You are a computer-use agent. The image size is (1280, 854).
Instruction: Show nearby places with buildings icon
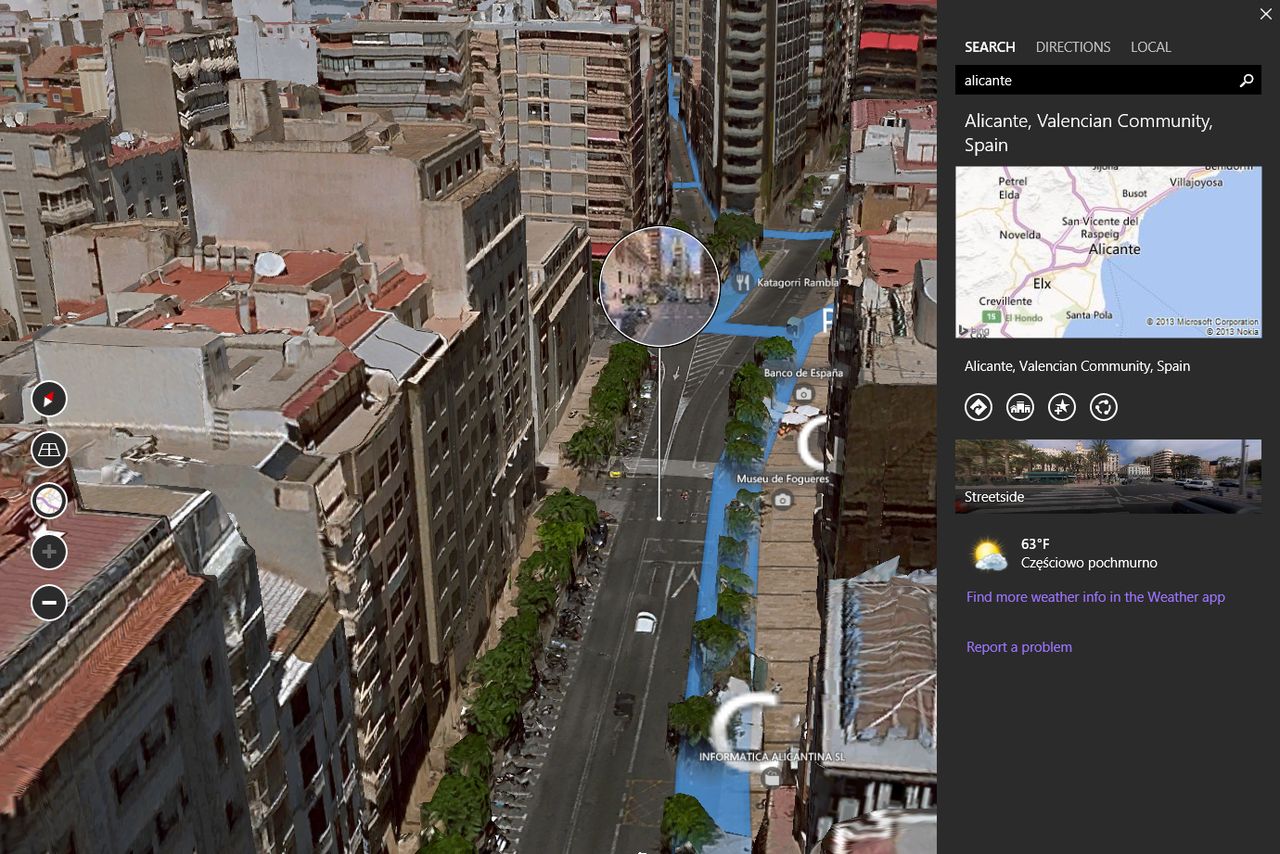1020,407
